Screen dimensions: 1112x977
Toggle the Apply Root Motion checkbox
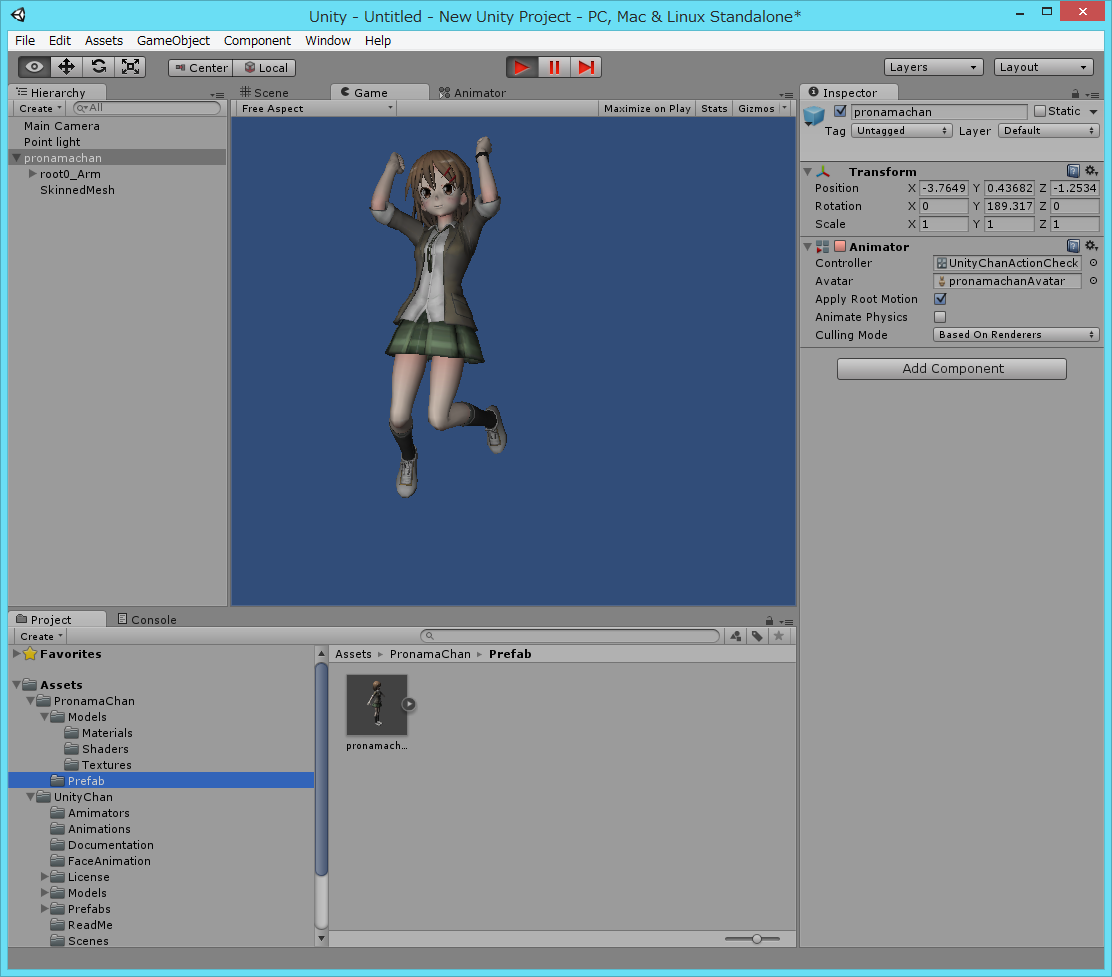pyautogui.click(x=940, y=299)
